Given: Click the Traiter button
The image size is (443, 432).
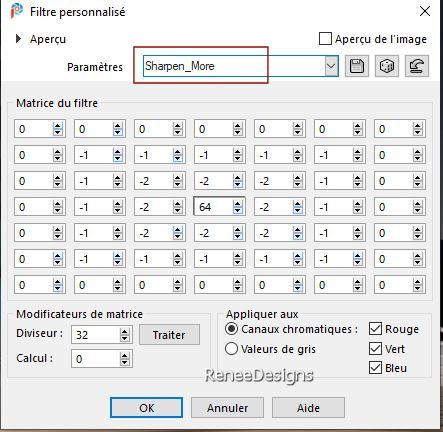Looking at the screenshot, I should (x=169, y=335).
